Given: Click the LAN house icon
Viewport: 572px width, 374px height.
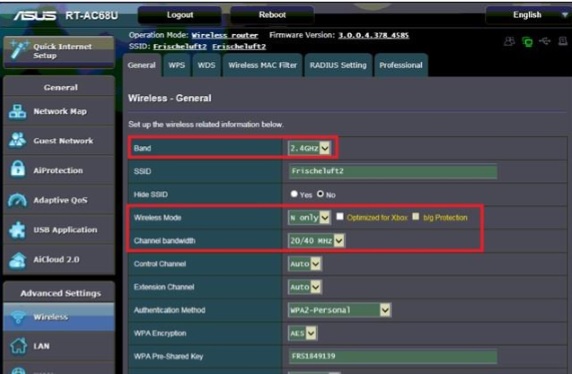Looking at the screenshot, I should coord(18,346).
